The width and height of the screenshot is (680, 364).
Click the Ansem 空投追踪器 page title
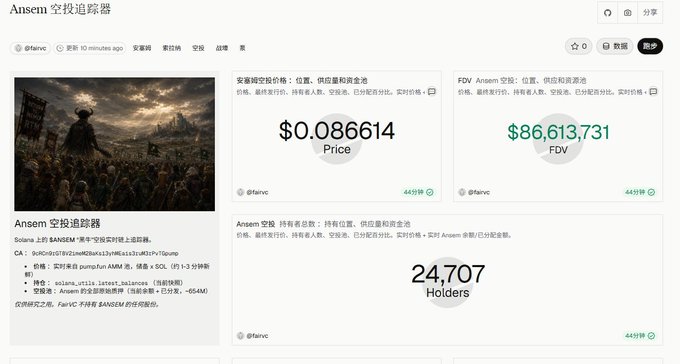pyautogui.click(x=60, y=9)
